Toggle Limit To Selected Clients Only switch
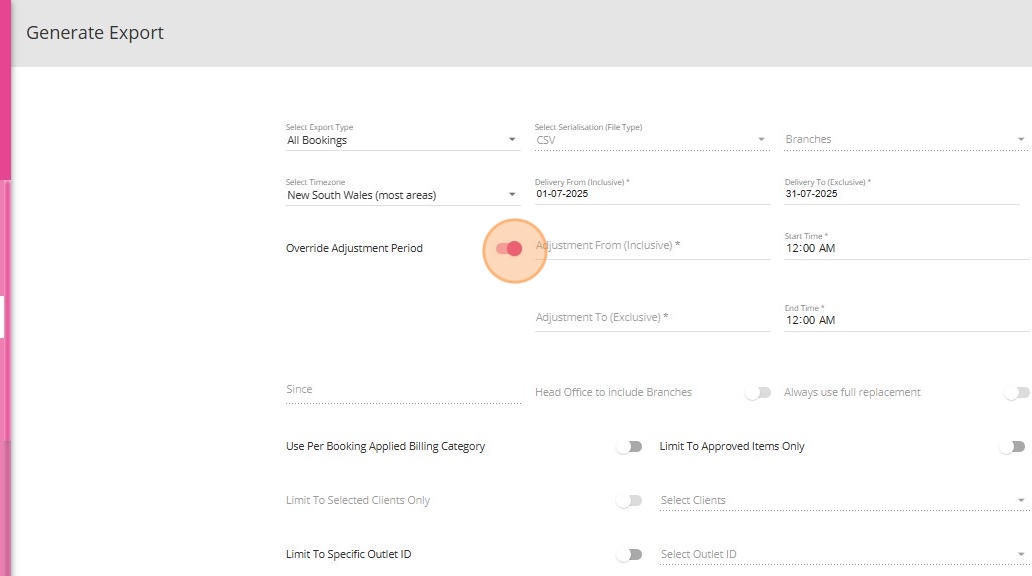The height and width of the screenshot is (576, 1032). click(x=629, y=500)
